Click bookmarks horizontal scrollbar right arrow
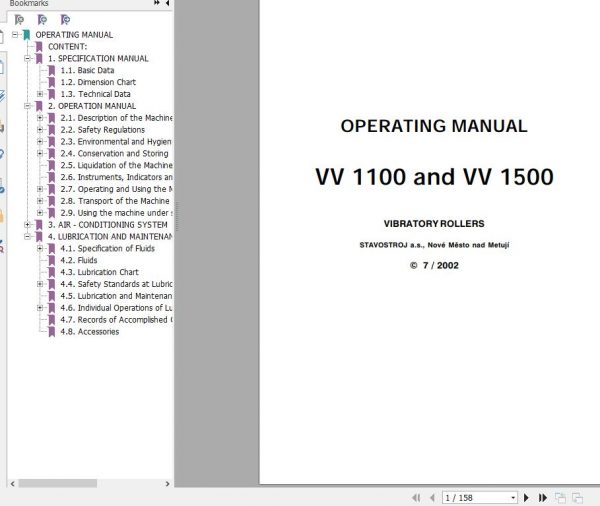The image size is (600, 506). 167,484
